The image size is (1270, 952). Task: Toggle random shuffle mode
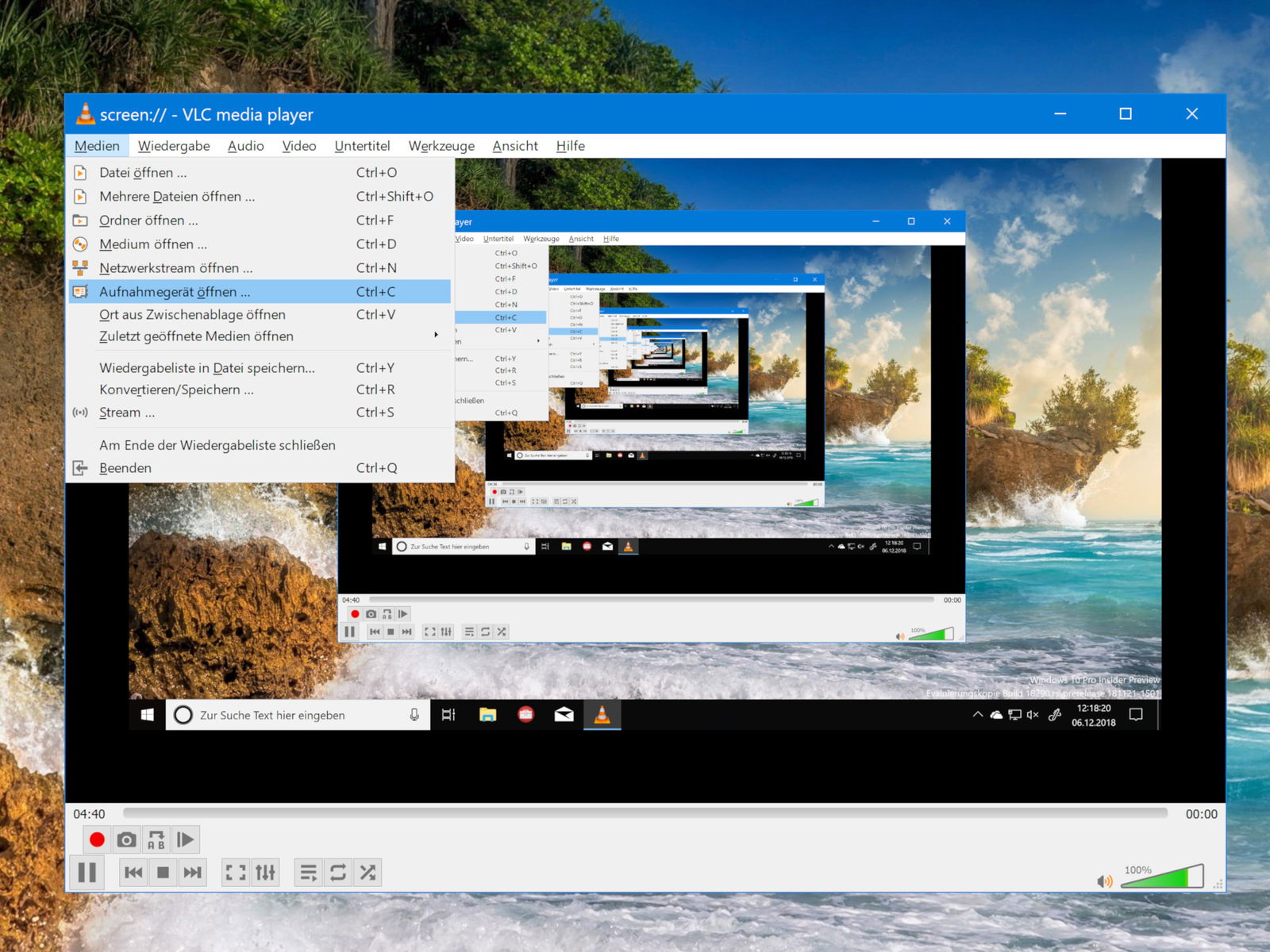coord(367,873)
